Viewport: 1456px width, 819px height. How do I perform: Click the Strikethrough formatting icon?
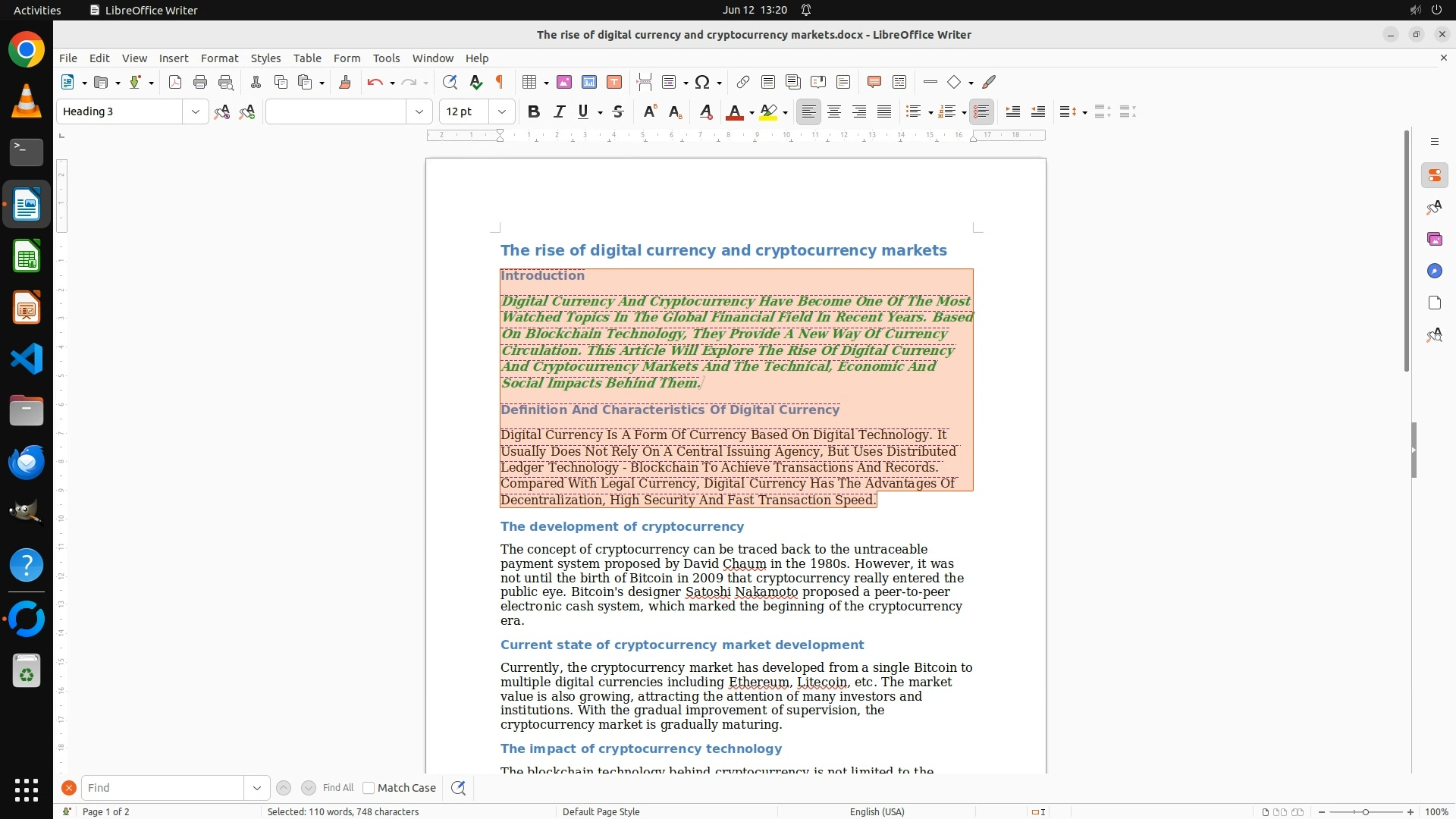618,111
